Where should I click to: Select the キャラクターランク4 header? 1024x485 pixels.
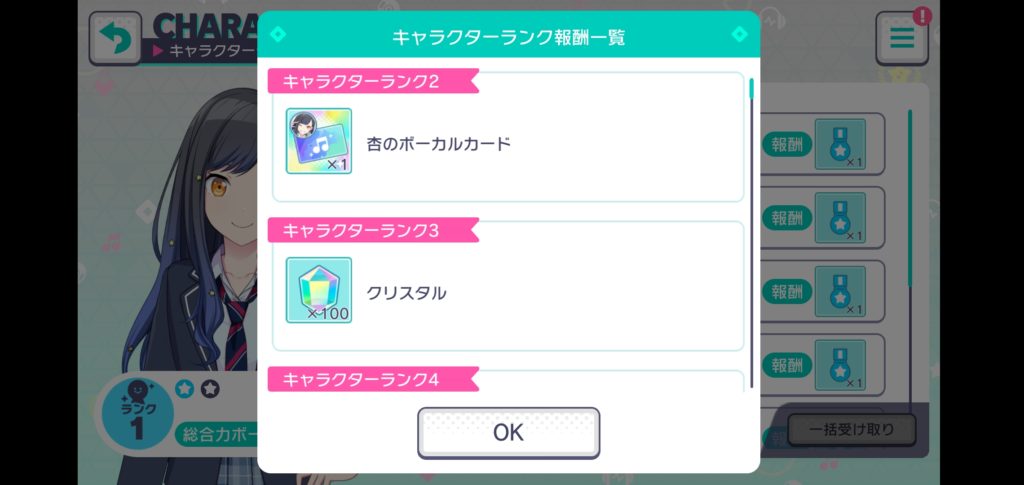[374, 379]
